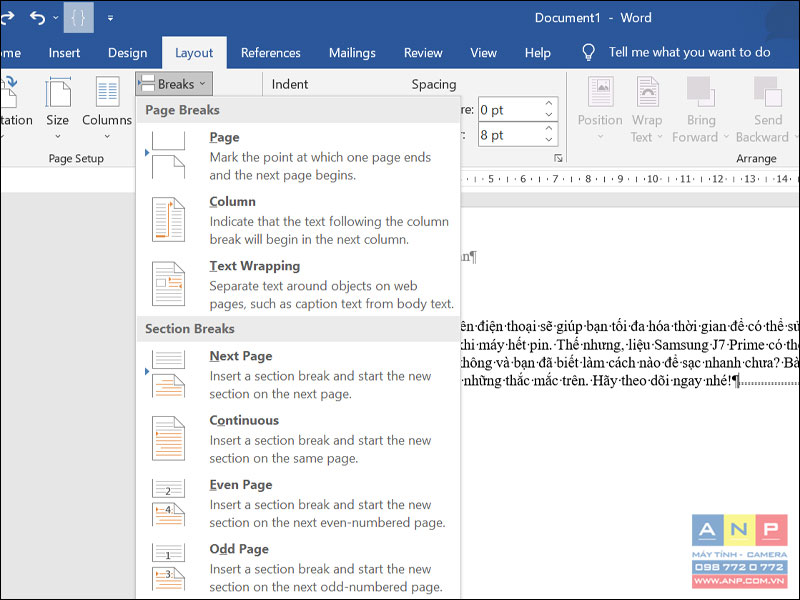Switch to the Design tab

(x=128, y=53)
